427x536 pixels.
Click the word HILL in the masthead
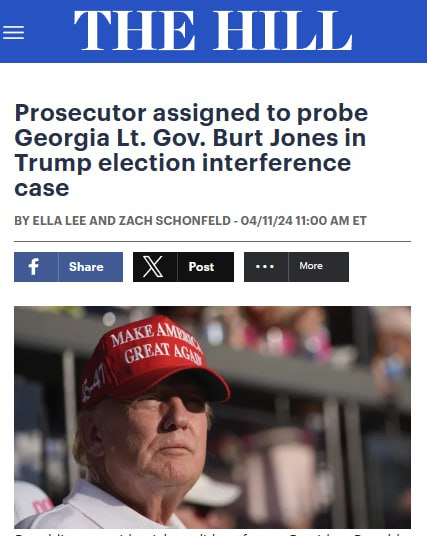282,31
